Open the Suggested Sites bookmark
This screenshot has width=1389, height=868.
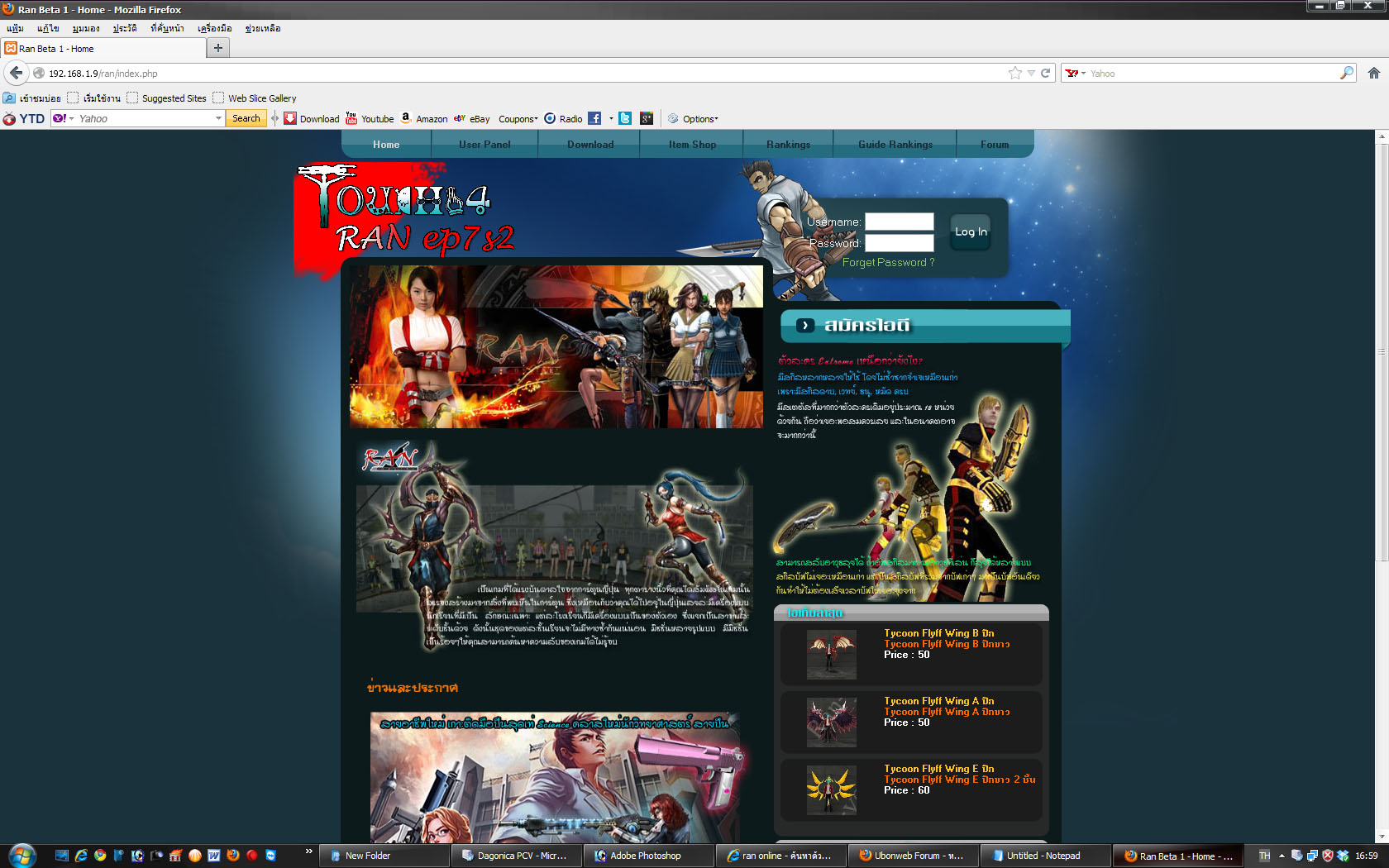(x=167, y=98)
